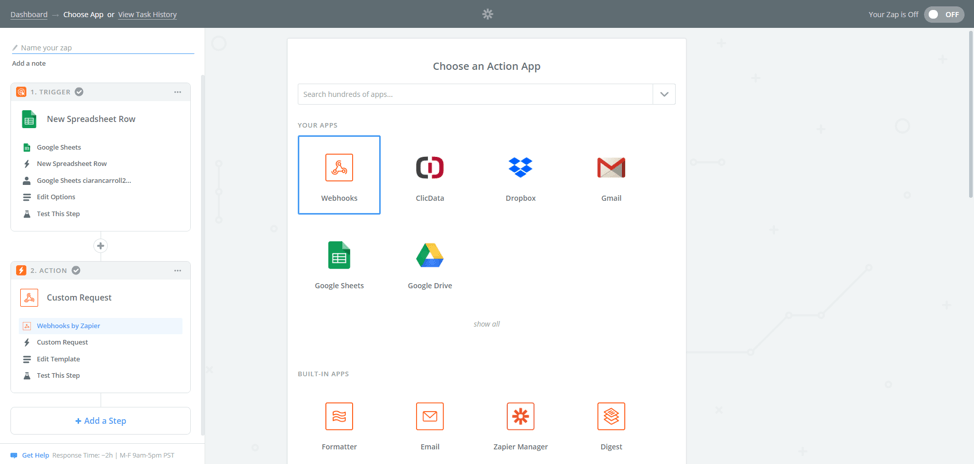The width and height of the screenshot is (974, 464).
Task: Click the pencil icon by zap name
Action: tap(15, 47)
